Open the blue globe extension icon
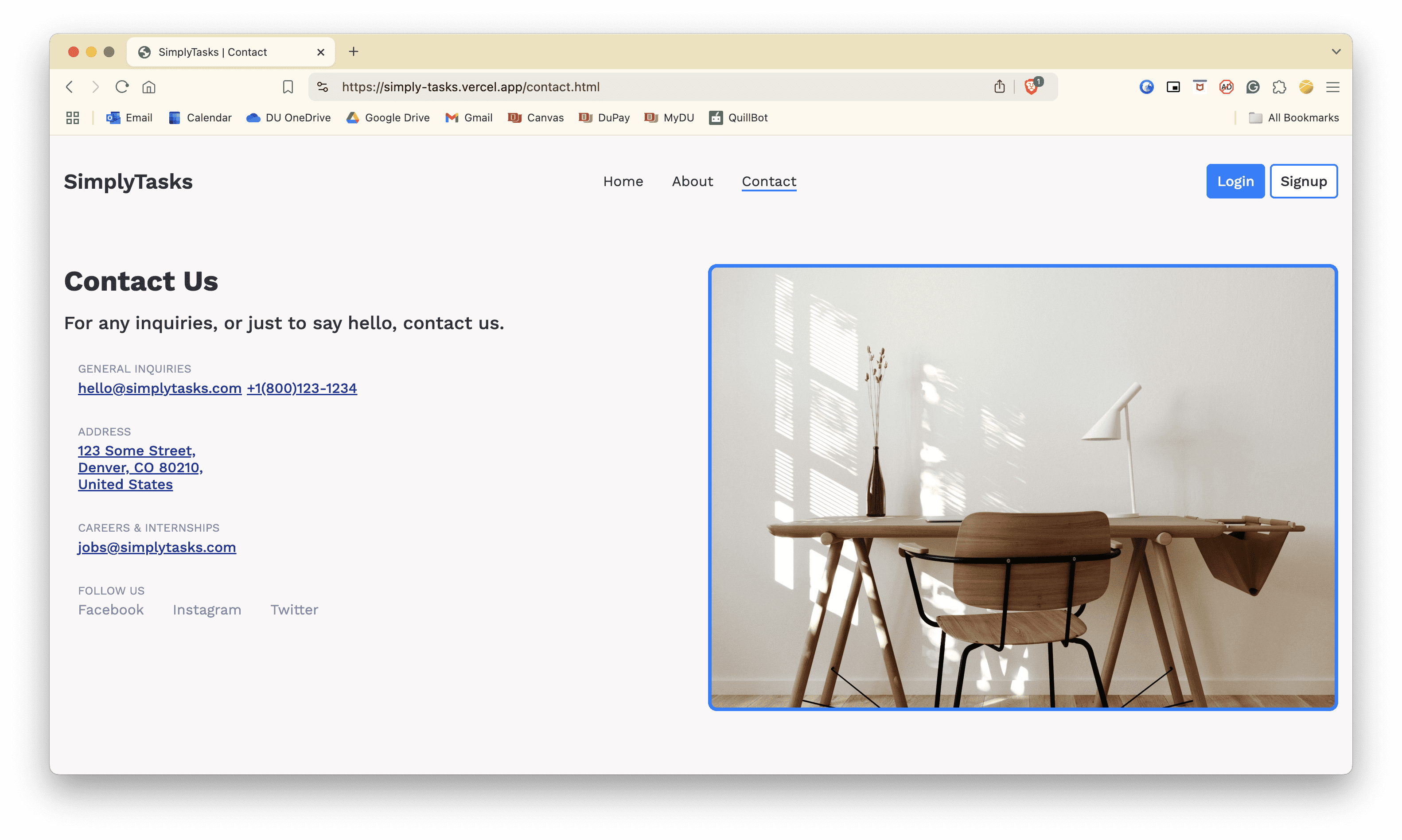This screenshot has height=840, width=1402. [1146, 86]
